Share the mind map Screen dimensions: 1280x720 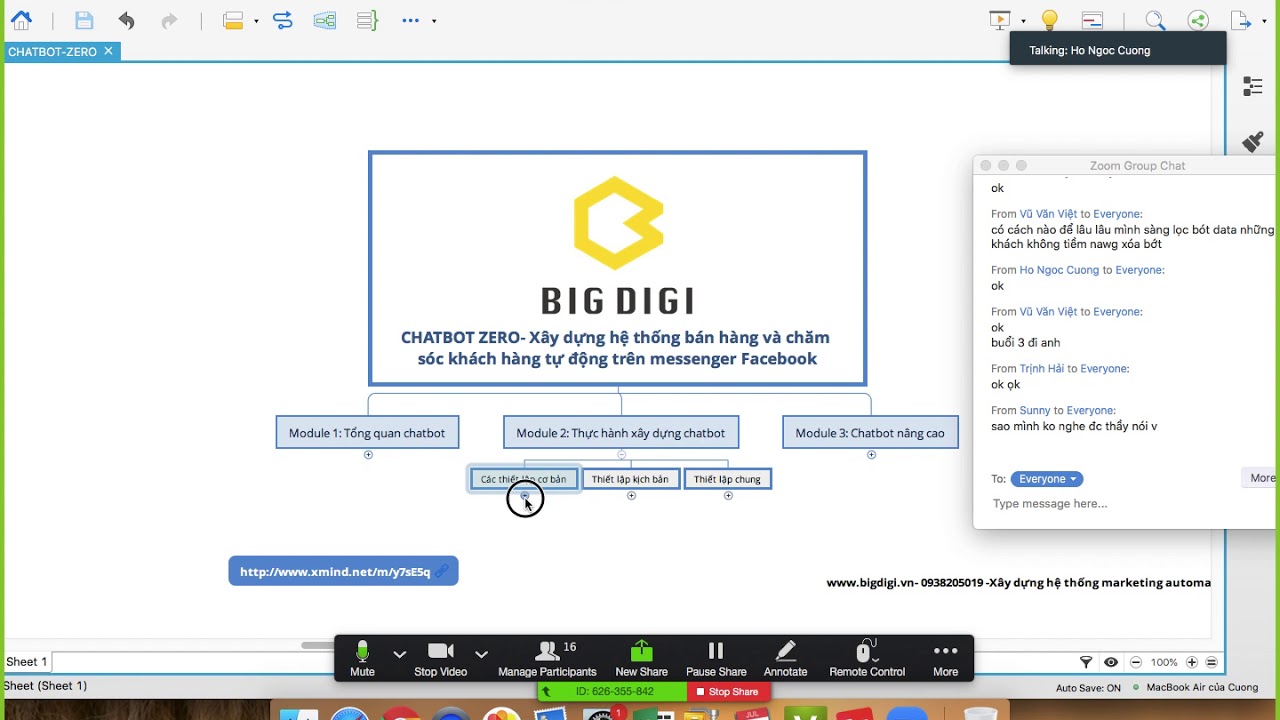click(x=1198, y=20)
